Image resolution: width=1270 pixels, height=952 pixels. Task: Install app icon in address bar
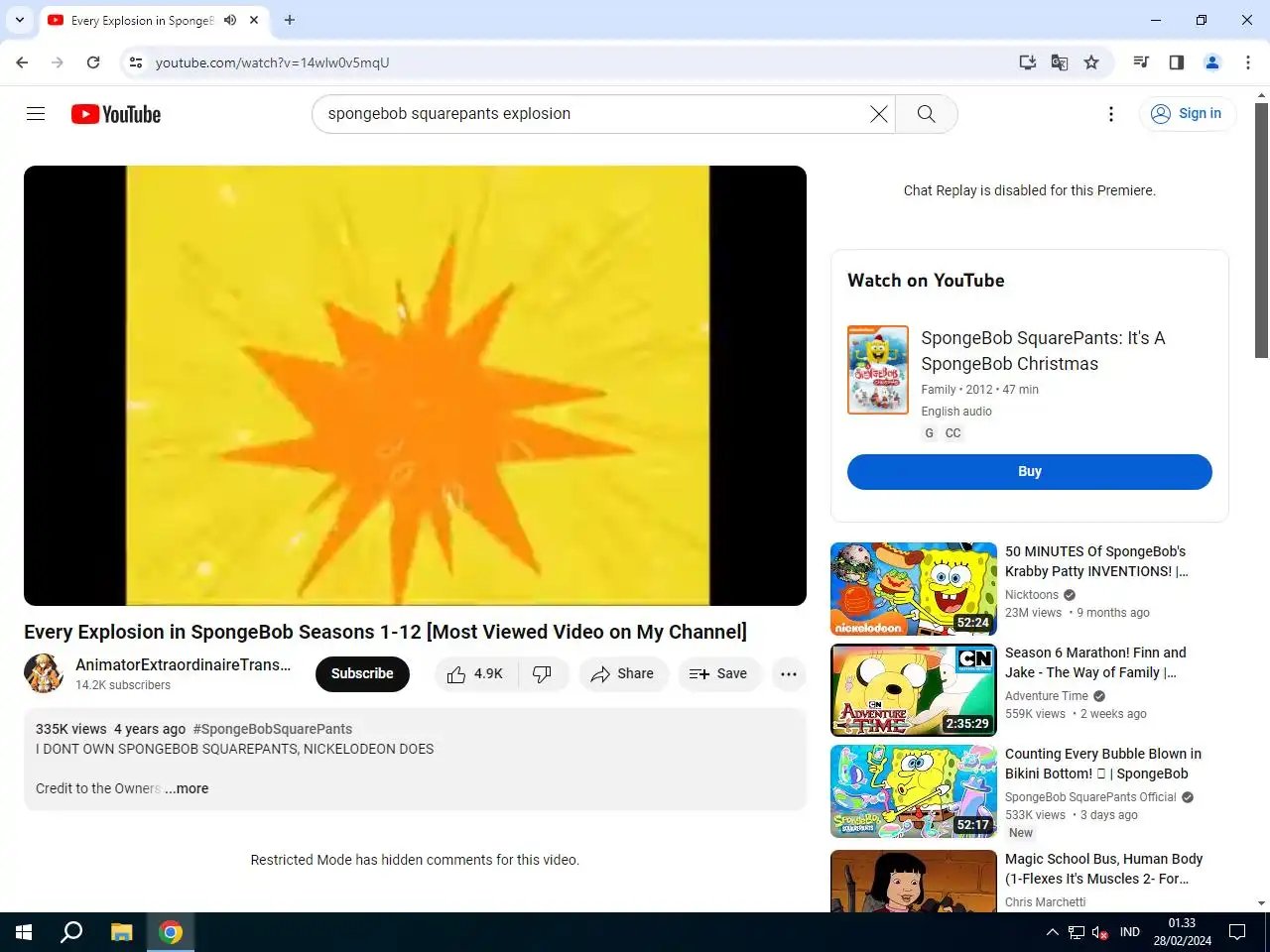[x=1028, y=62]
